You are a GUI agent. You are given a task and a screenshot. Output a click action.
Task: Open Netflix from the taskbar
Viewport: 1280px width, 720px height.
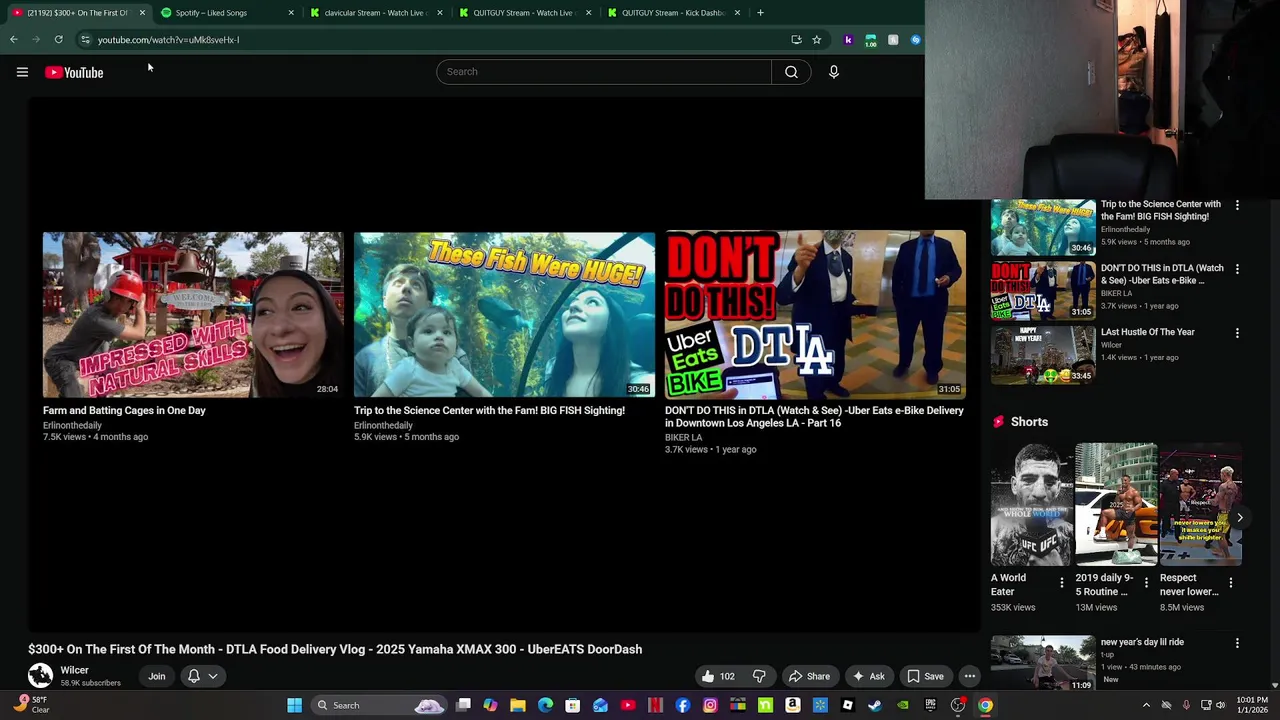click(655, 705)
